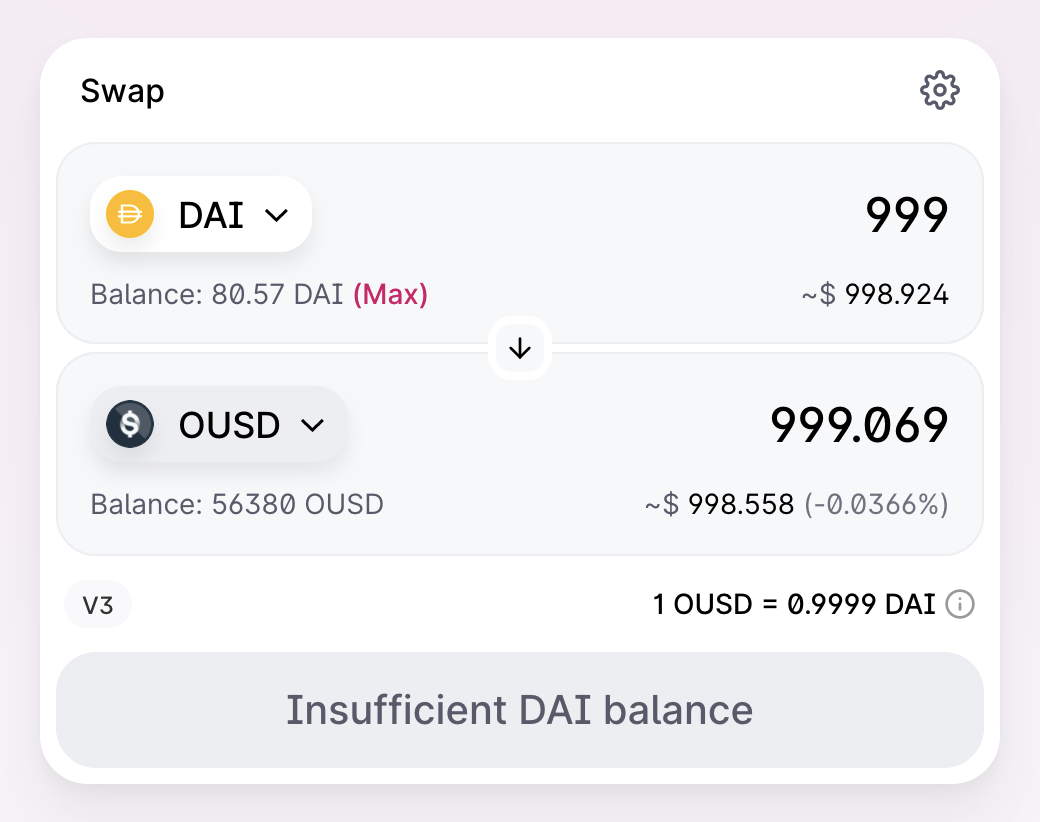Click the Balance: 80.57 DAI text
Image resolution: width=1040 pixels, height=822 pixels.
coord(217,295)
